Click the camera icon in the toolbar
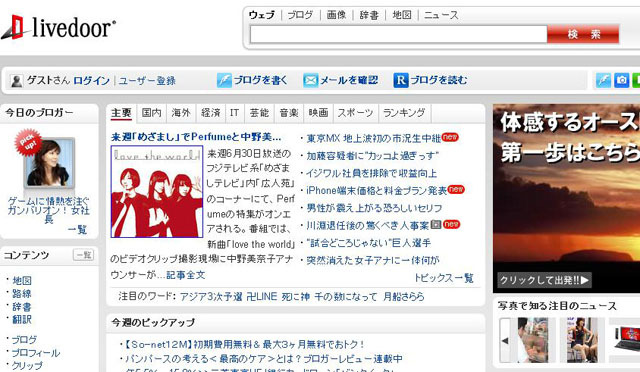 pos(621,80)
